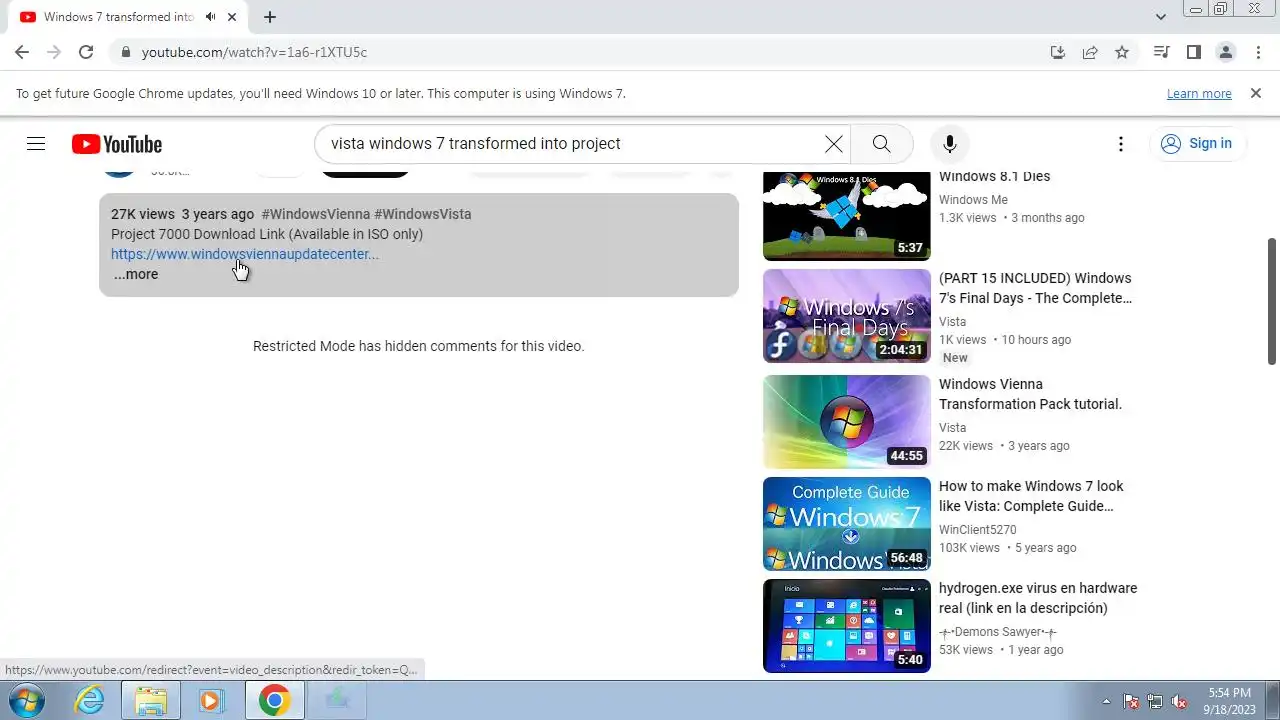Follow the windowsviennaupdatecenter download link
The width and height of the screenshot is (1280, 720).
click(x=245, y=254)
